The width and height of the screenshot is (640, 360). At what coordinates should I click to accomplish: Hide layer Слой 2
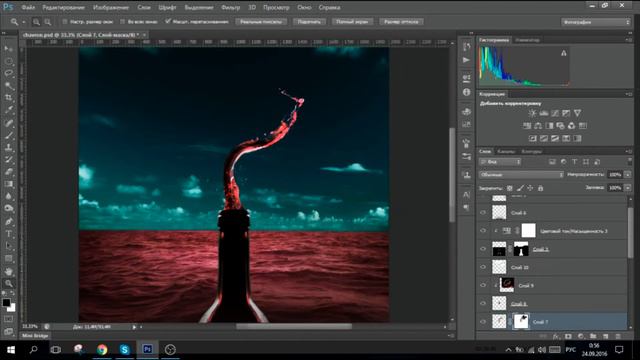coord(483,249)
